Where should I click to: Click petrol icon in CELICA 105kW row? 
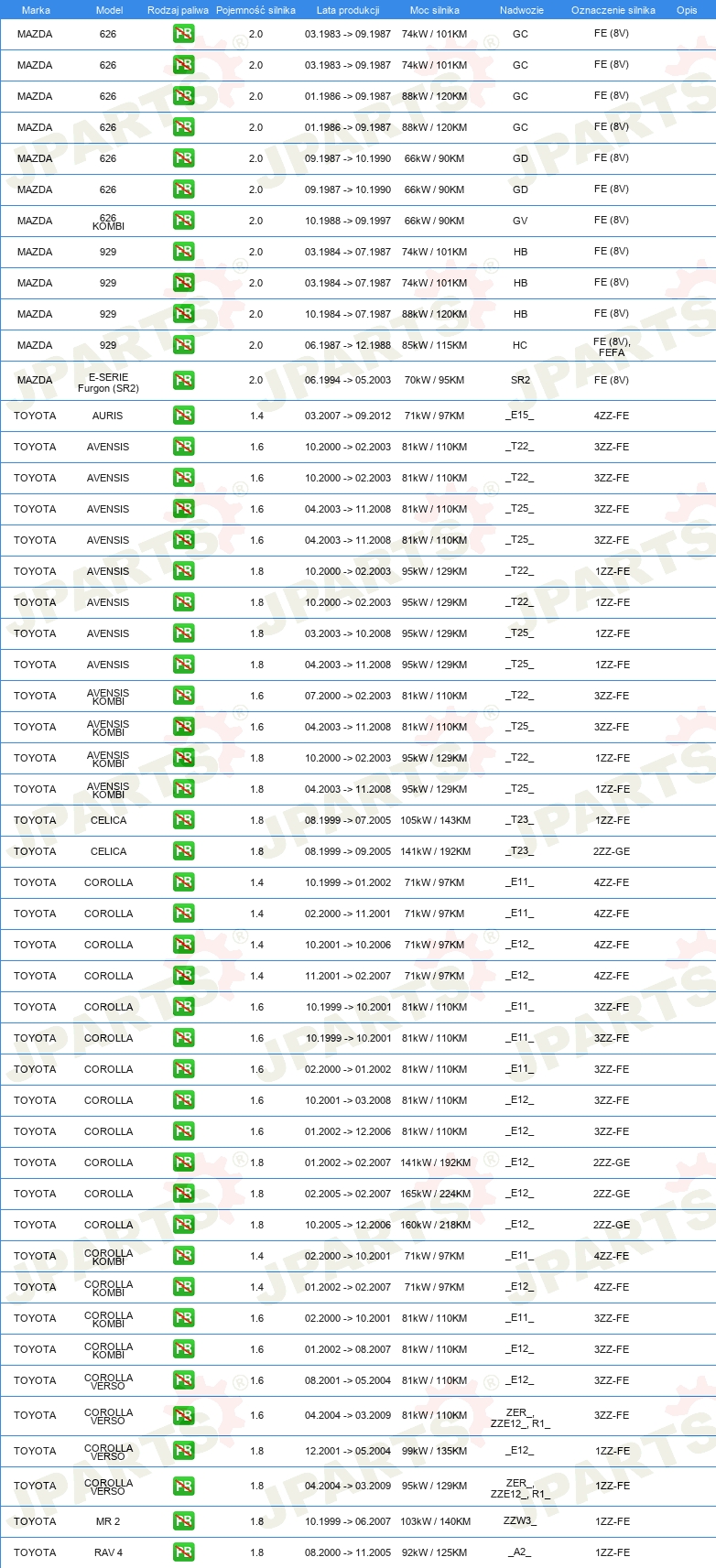point(184,820)
